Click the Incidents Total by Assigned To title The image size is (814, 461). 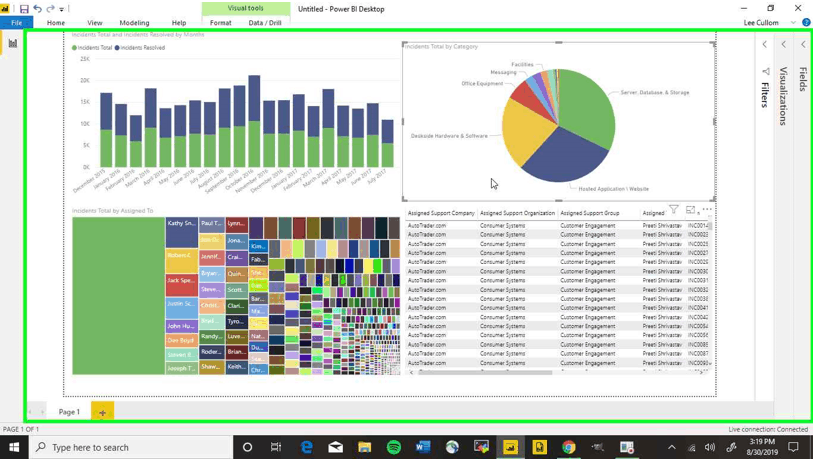pos(113,211)
